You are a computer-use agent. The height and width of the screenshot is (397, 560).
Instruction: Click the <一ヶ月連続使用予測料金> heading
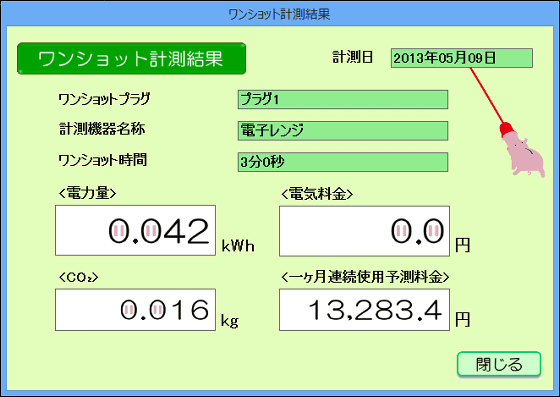(365, 277)
